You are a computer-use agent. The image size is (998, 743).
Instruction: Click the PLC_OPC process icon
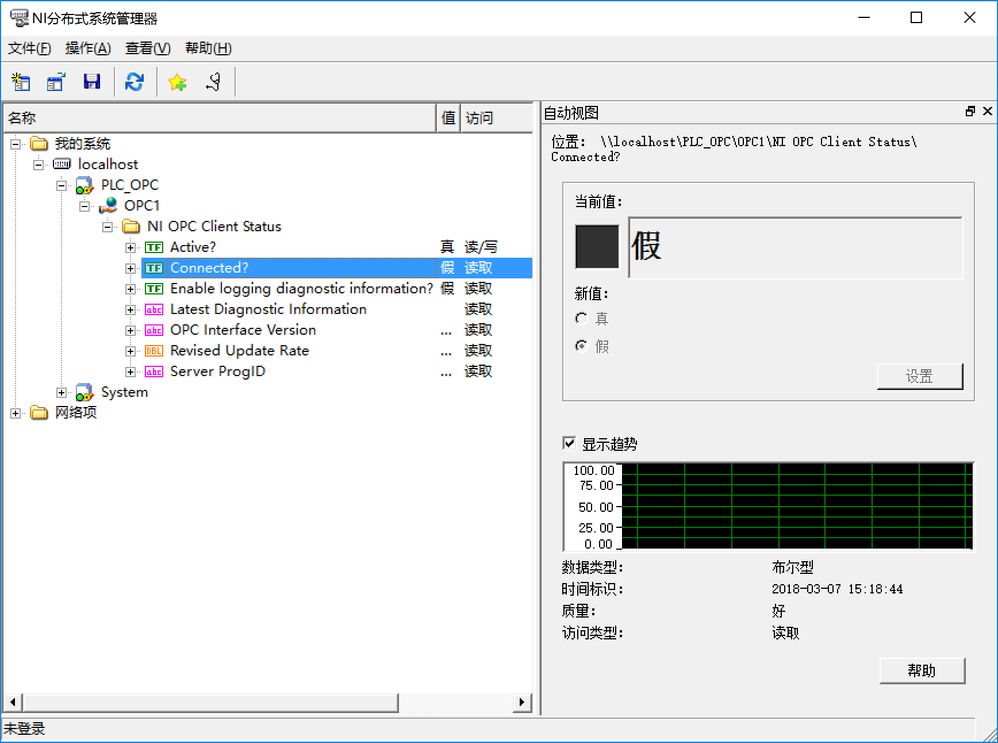coord(85,185)
